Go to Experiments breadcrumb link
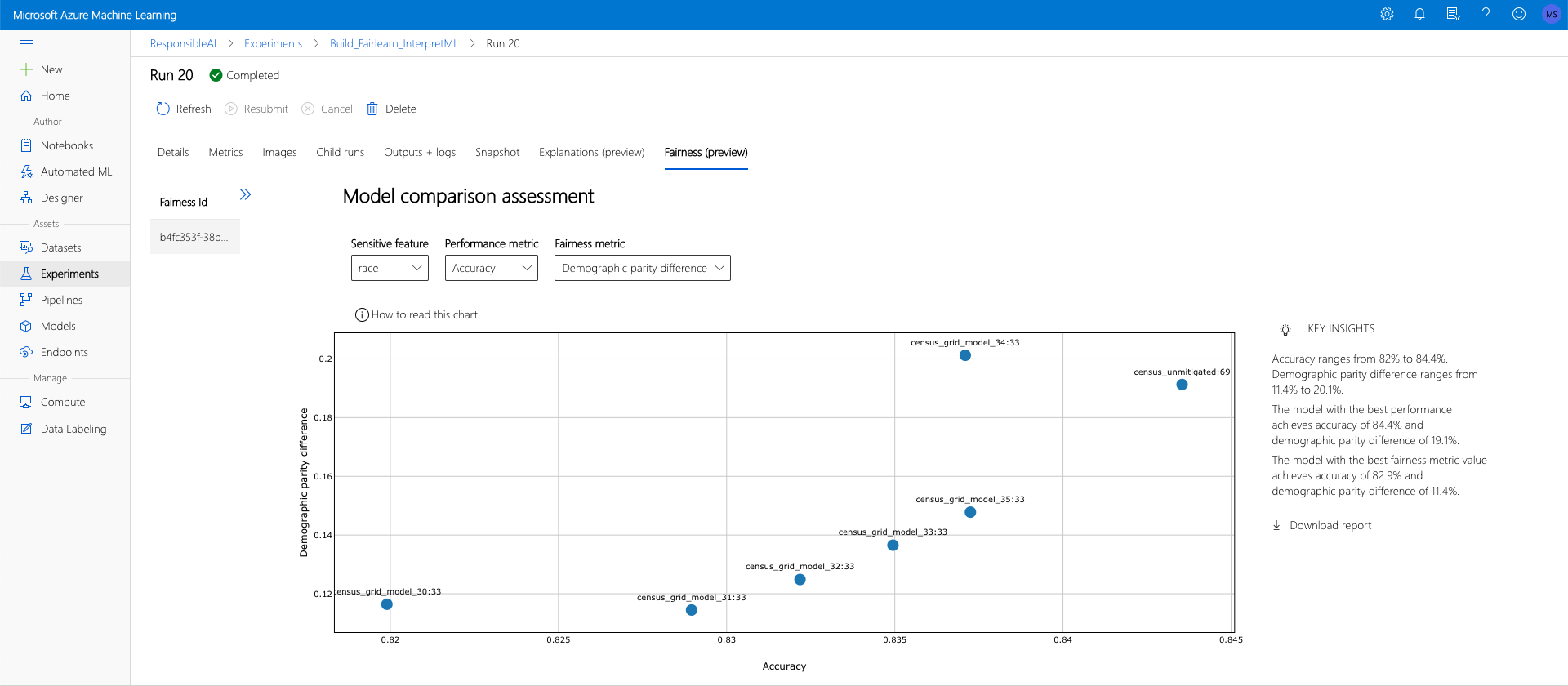 click(x=273, y=43)
